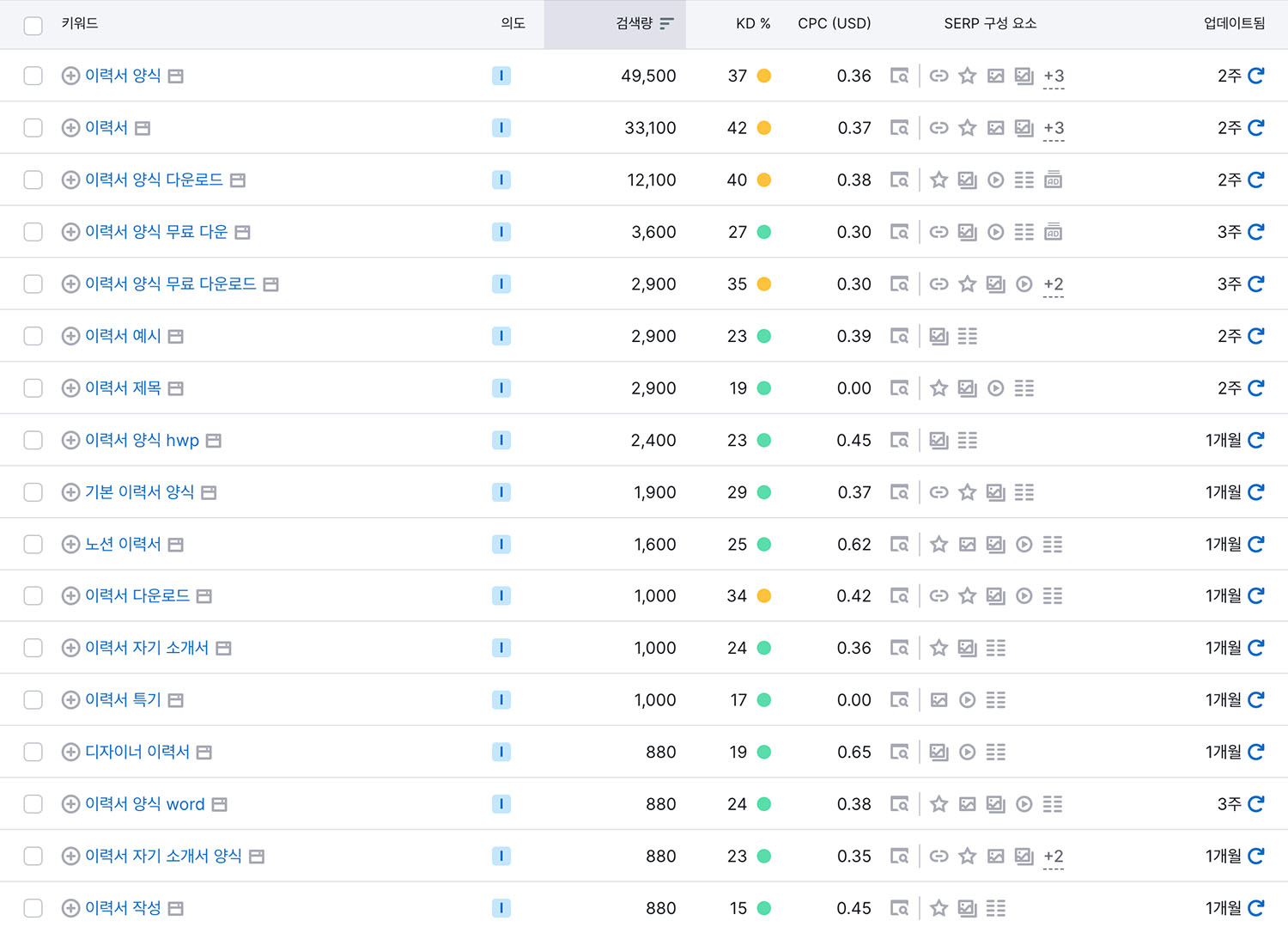Click video feature icon in 이력서 특기 row
Viewport: 1288px width, 933px height.
click(x=967, y=700)
